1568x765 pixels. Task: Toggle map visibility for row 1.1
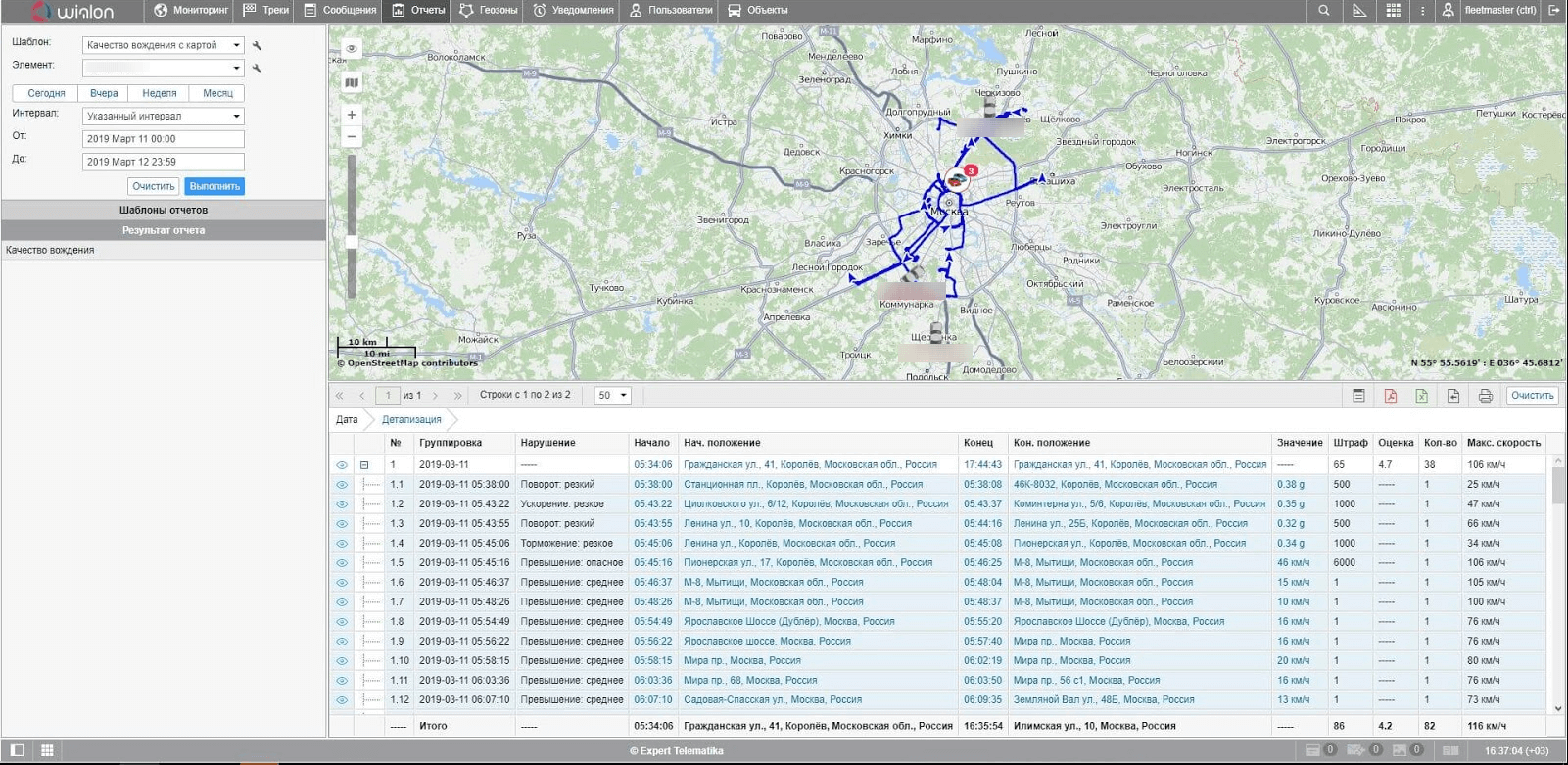coord(342,485)
